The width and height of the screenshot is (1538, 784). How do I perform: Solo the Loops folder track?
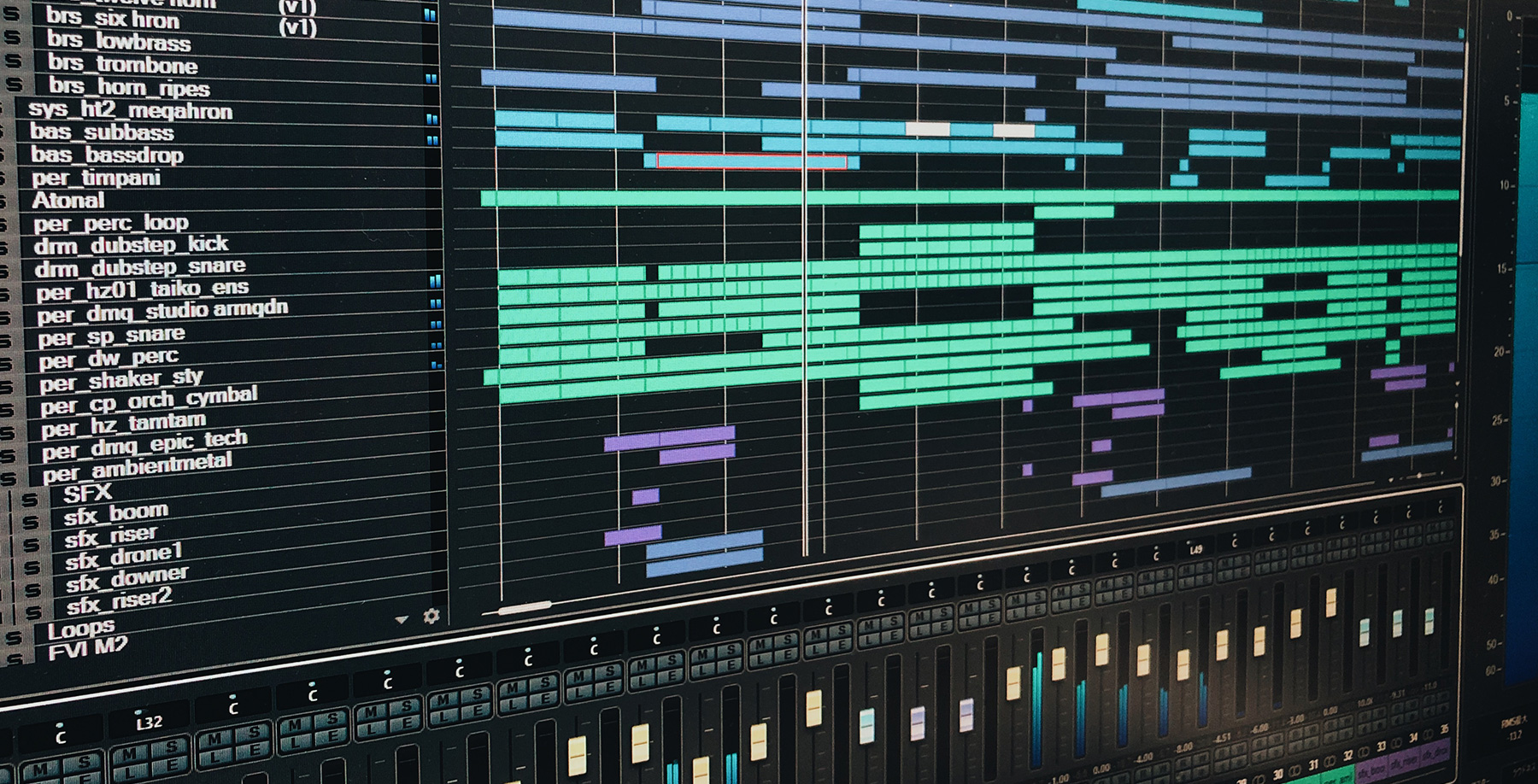point(14,638)
